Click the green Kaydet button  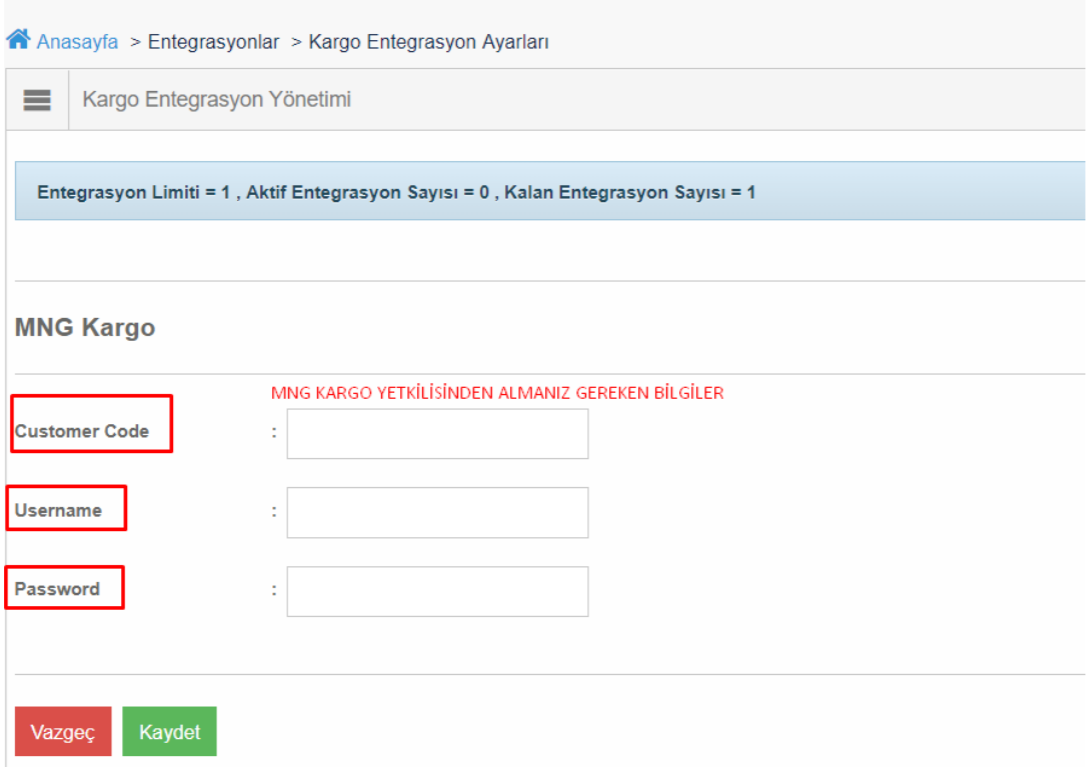(169, 732)
